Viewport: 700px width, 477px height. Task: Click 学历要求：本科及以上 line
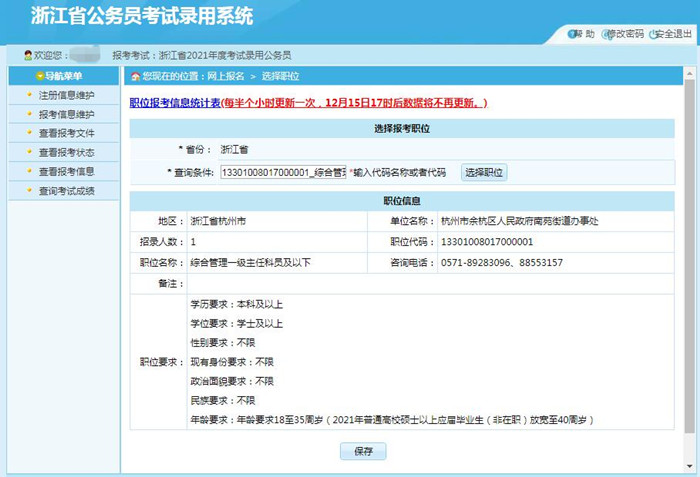click(237, 305)
